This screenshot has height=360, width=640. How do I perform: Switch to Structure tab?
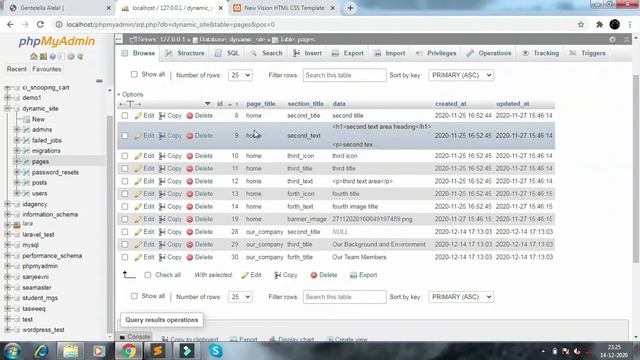click(x=185, y=53)
